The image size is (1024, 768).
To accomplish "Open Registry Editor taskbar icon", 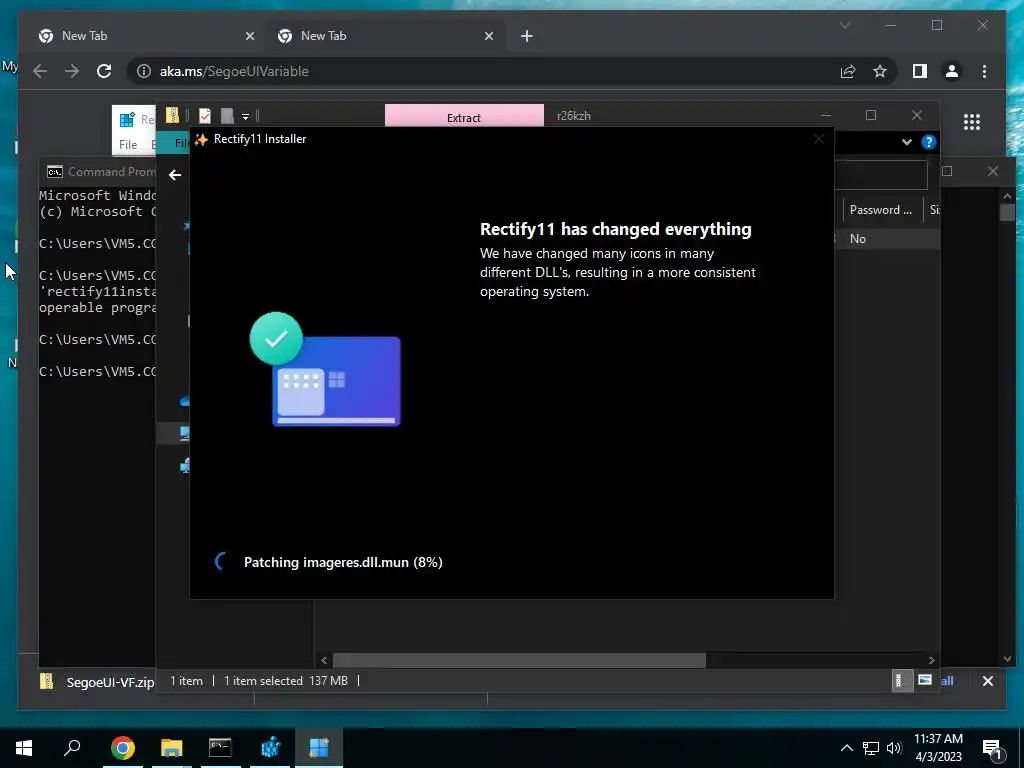I will pos(270,748).
